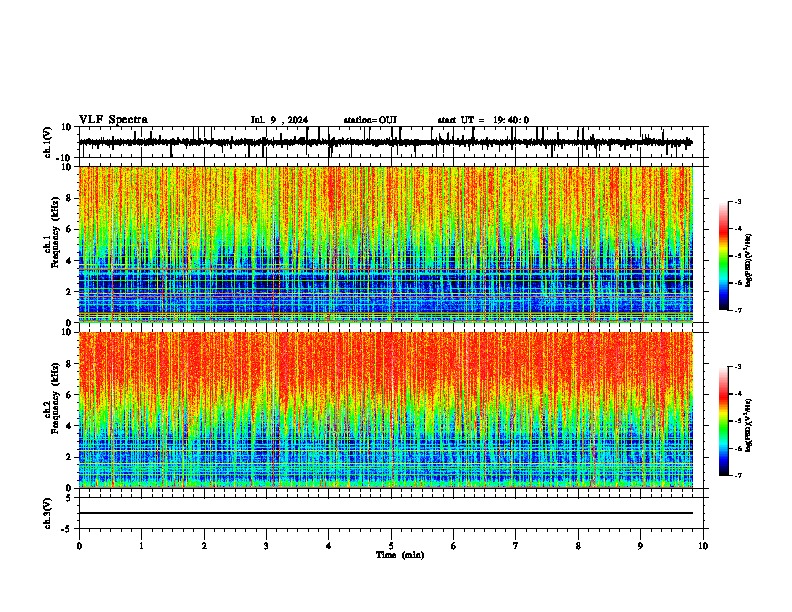Click the '6' kHz tick on the ch.1 frequency axis
Screen dimensions: 792x612
tap(69, 229)
